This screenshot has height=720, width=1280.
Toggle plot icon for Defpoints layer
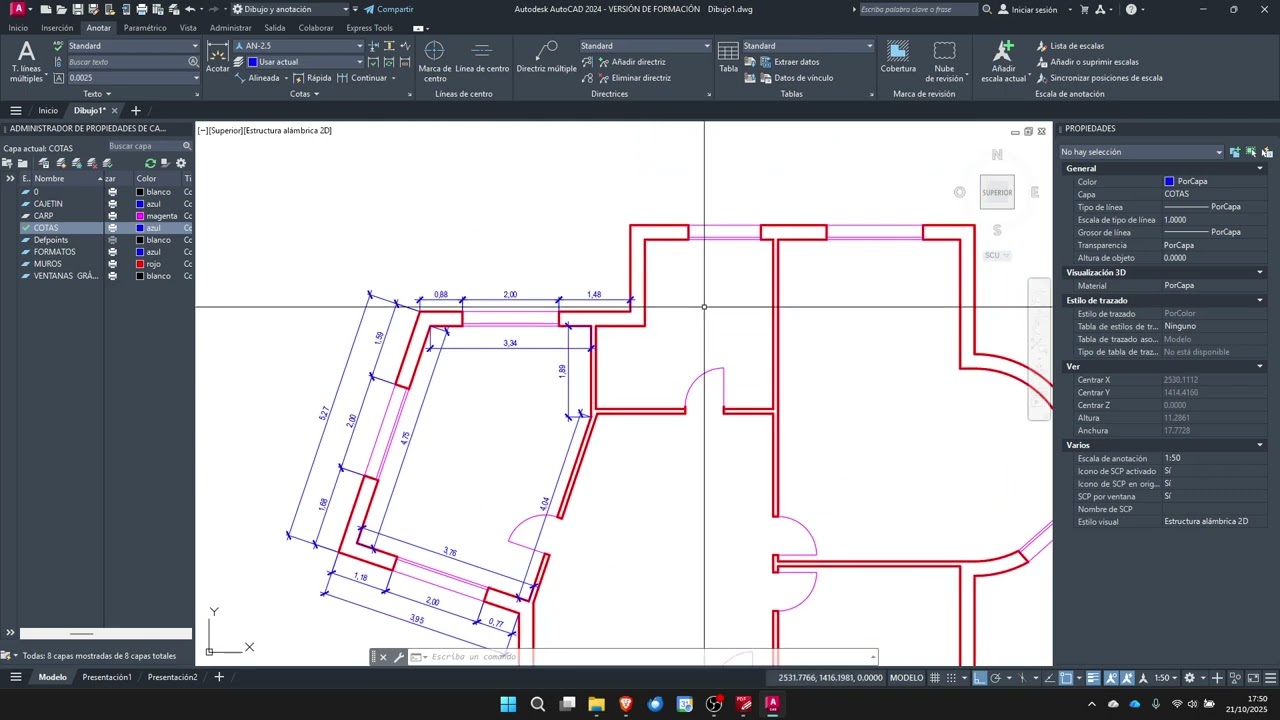click(x=112, y=240)
